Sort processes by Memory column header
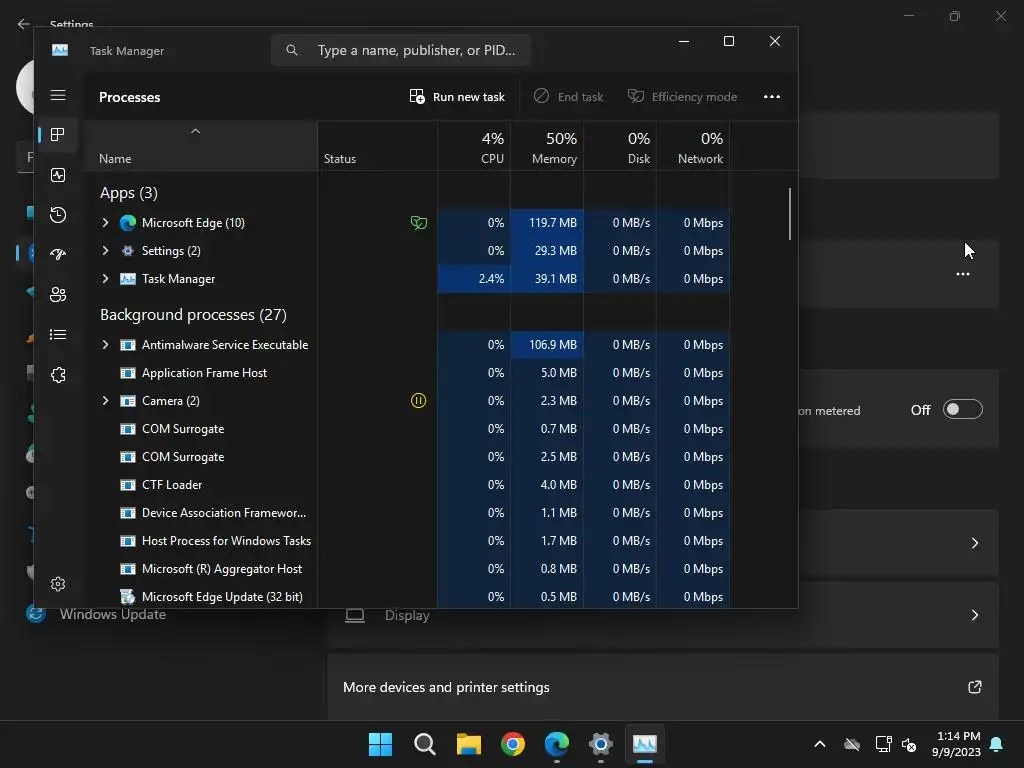1024x768 pixels. (x=547, y=146)
